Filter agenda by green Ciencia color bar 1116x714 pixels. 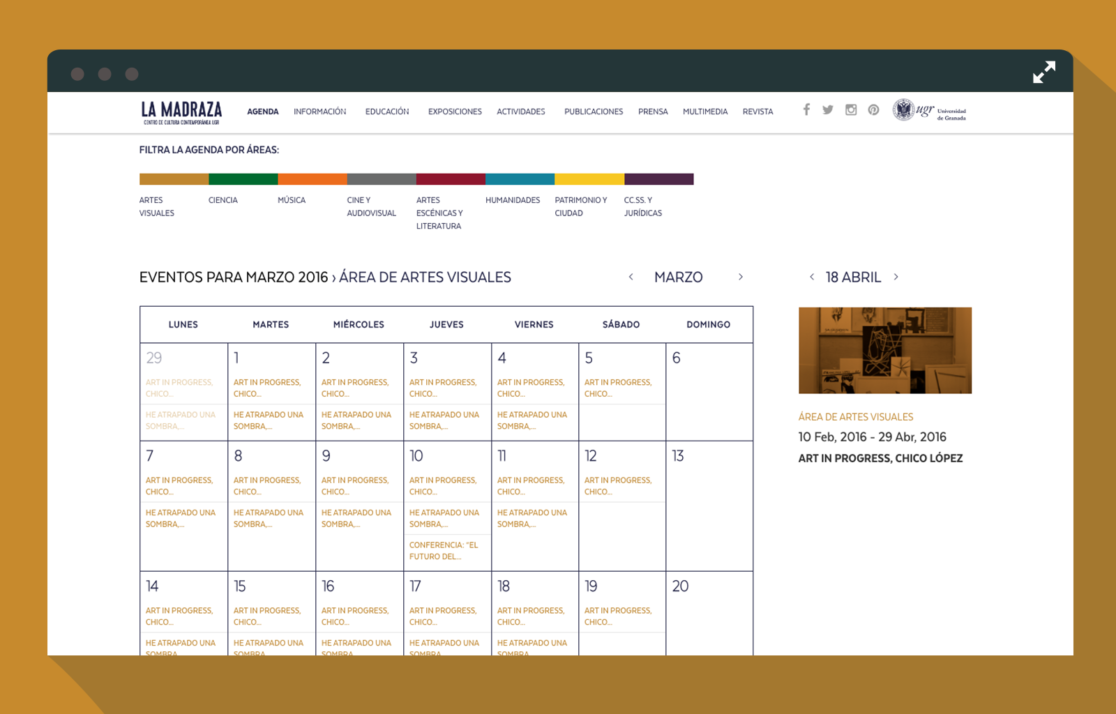243,179
